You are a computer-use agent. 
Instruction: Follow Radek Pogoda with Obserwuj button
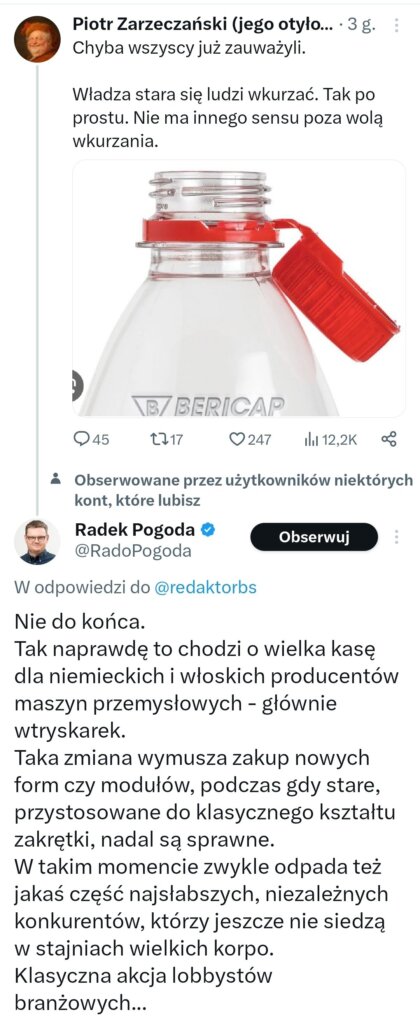(x=314, y=537)
